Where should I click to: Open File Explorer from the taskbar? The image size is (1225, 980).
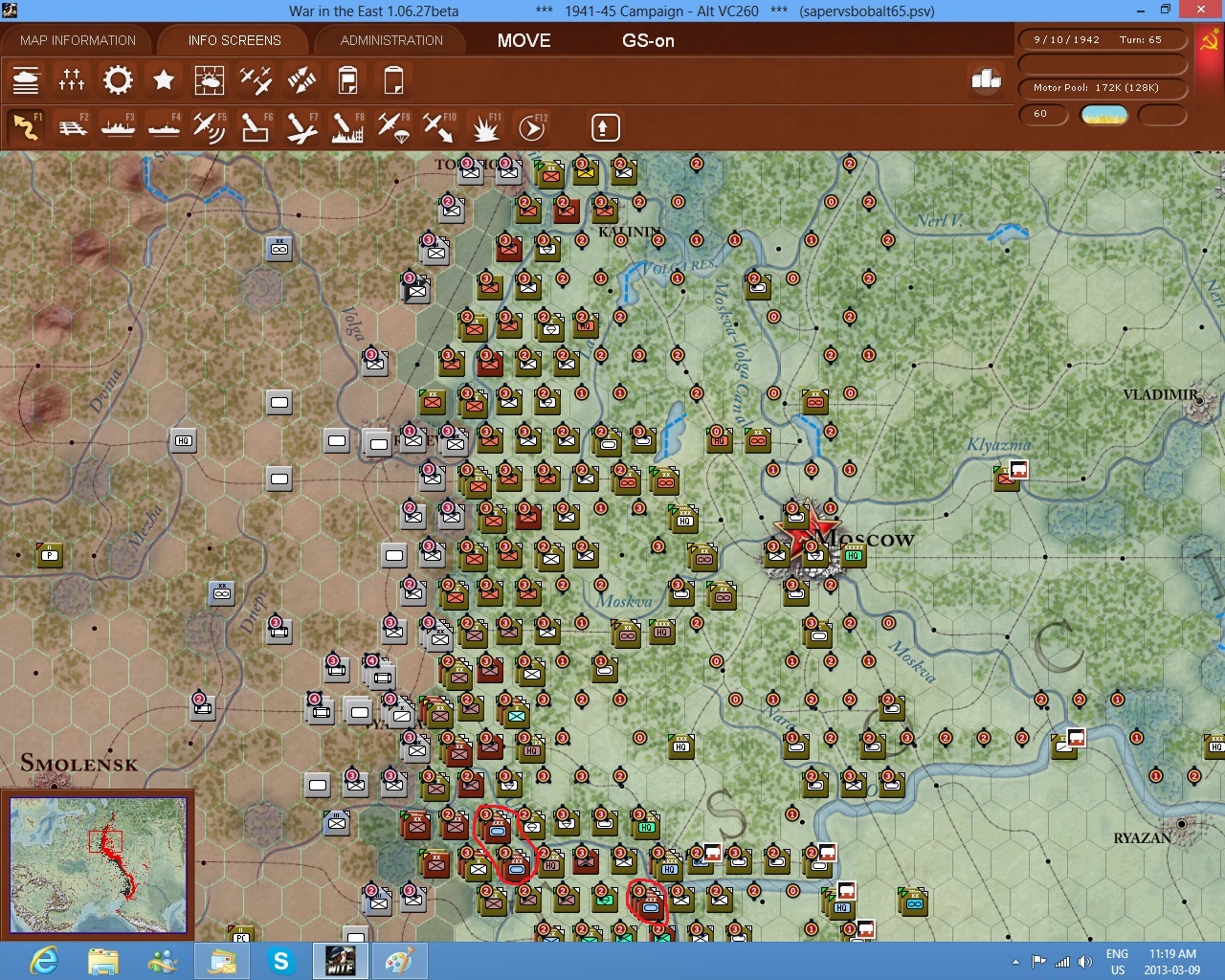click(103, 961)
